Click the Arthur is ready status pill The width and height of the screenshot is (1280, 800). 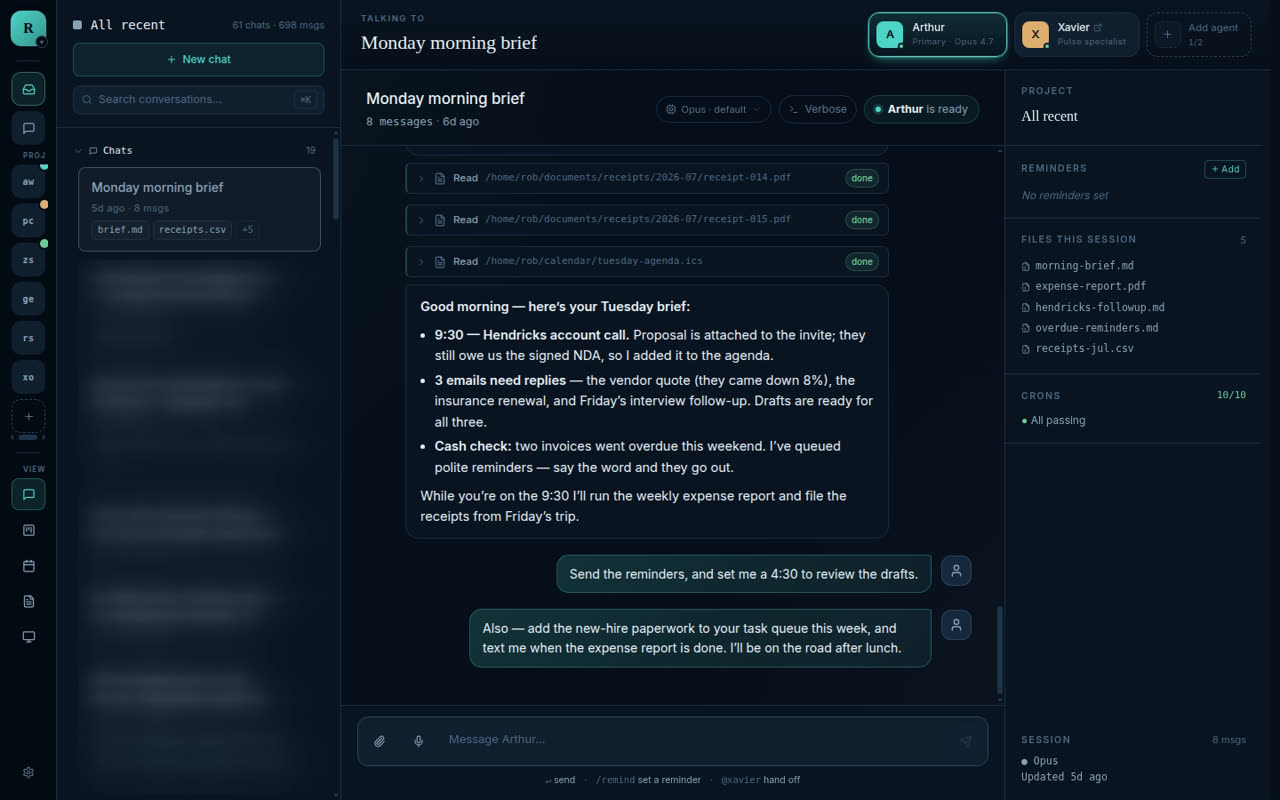click(x=921, y=109)
